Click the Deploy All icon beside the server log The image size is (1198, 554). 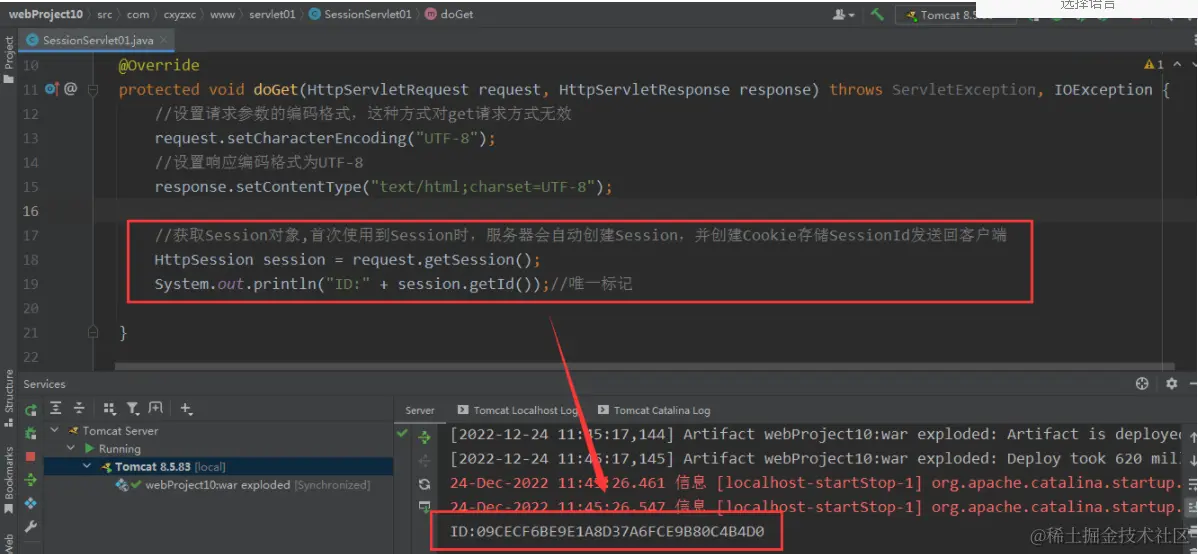pos(424,436)
